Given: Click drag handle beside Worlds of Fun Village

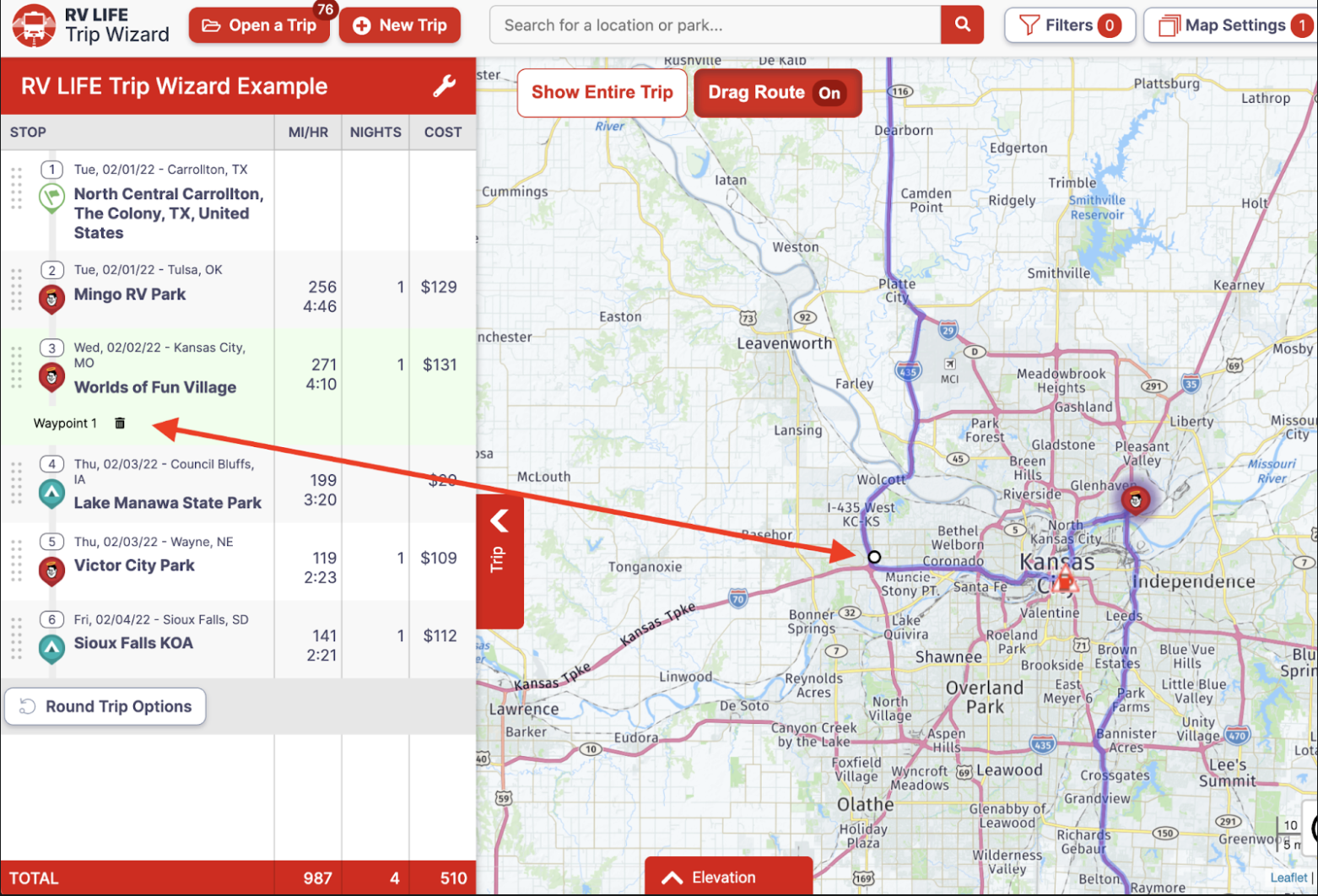Looking at the screenshot, I should (16, 367).
